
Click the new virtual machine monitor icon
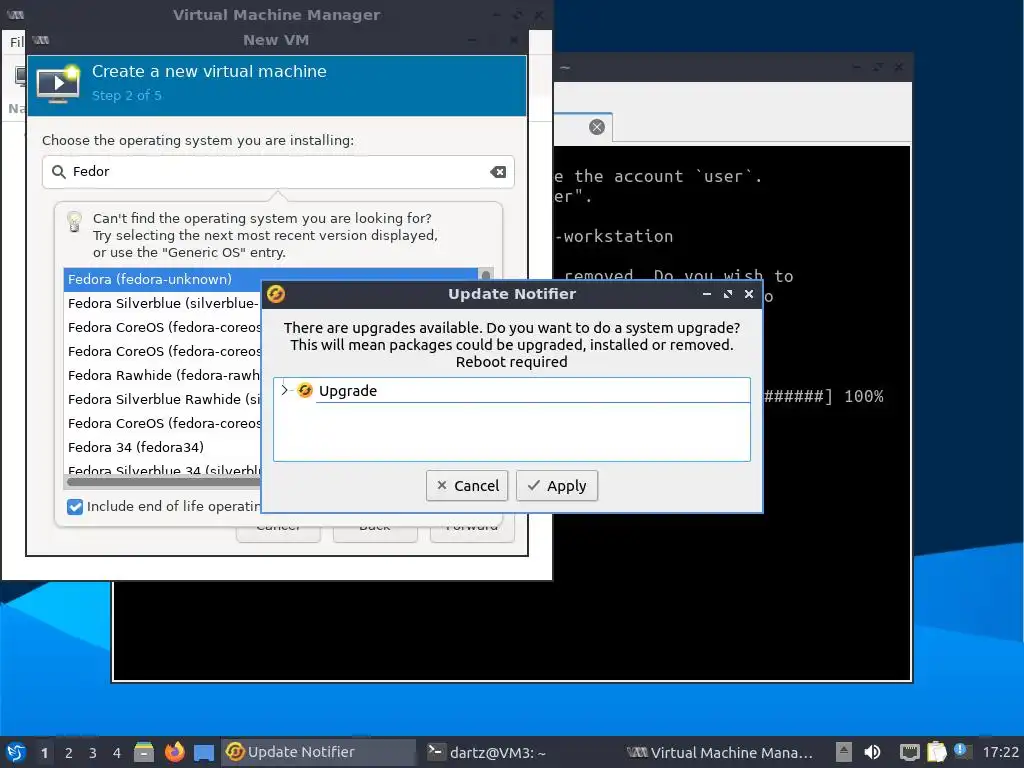[x=58, y=84]
